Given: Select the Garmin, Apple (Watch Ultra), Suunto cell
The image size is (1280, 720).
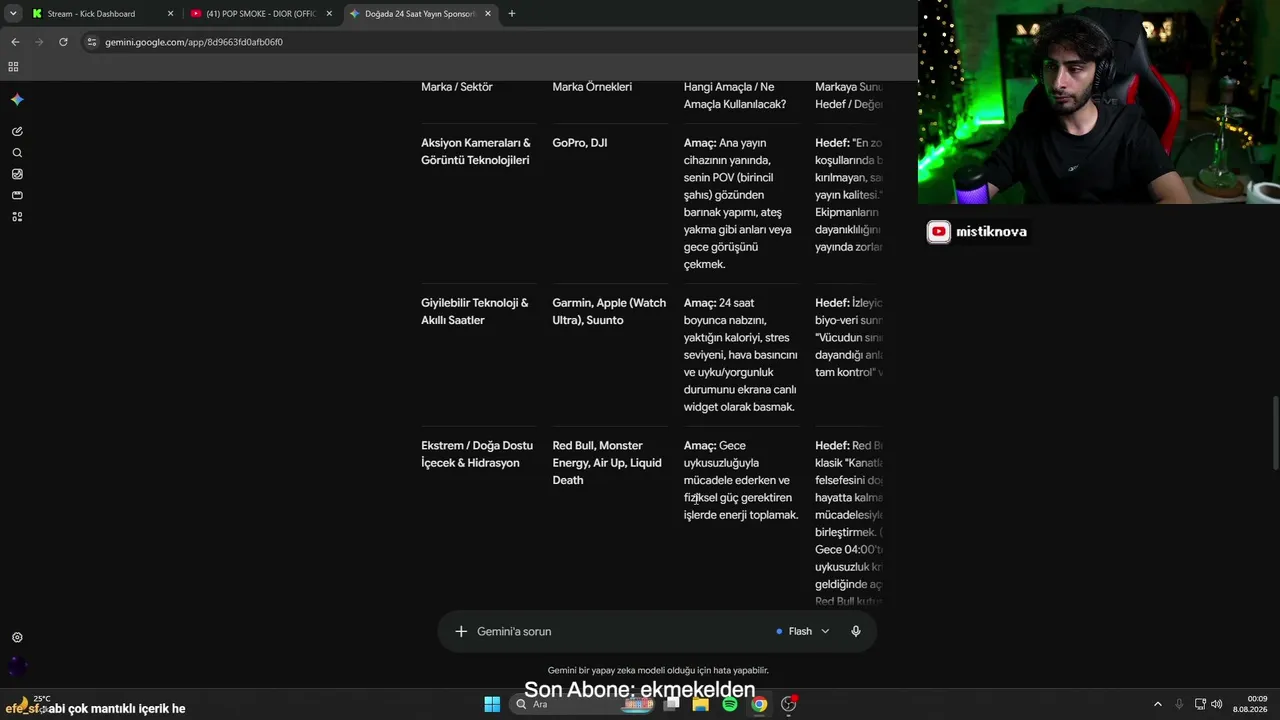Looking at the screenshot, I should point(609,312).
